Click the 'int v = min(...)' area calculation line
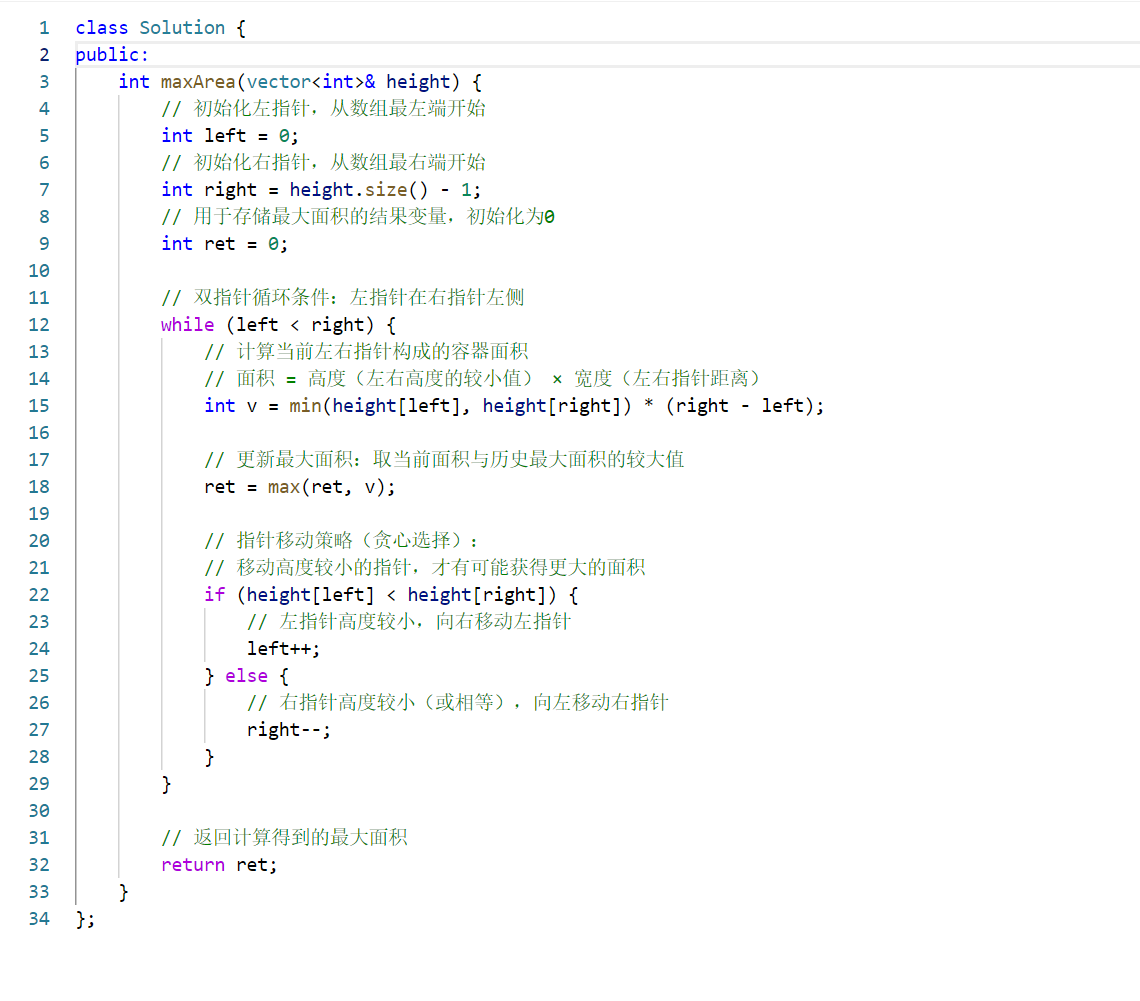 514,406
